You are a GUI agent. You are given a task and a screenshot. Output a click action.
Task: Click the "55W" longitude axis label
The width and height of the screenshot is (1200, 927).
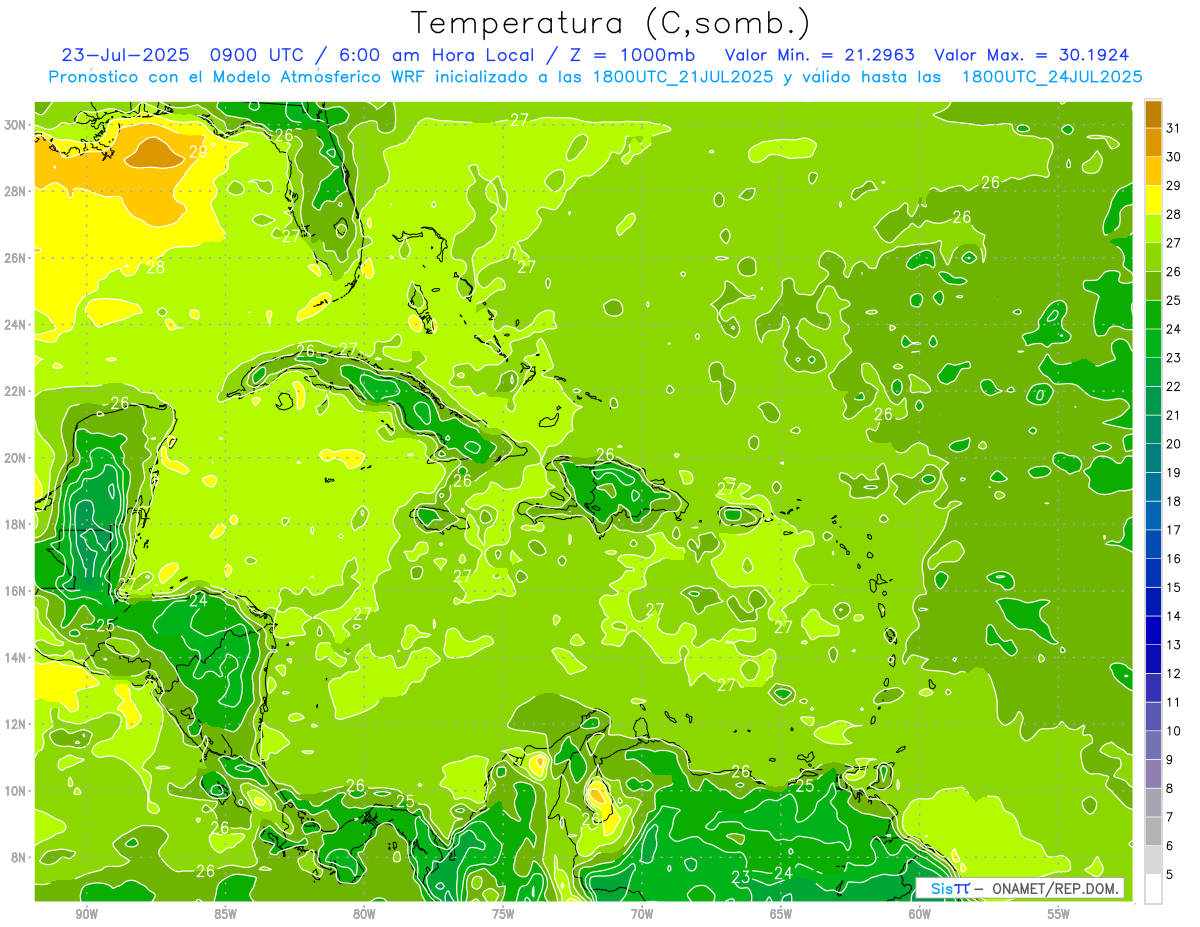click(1059, 914)
